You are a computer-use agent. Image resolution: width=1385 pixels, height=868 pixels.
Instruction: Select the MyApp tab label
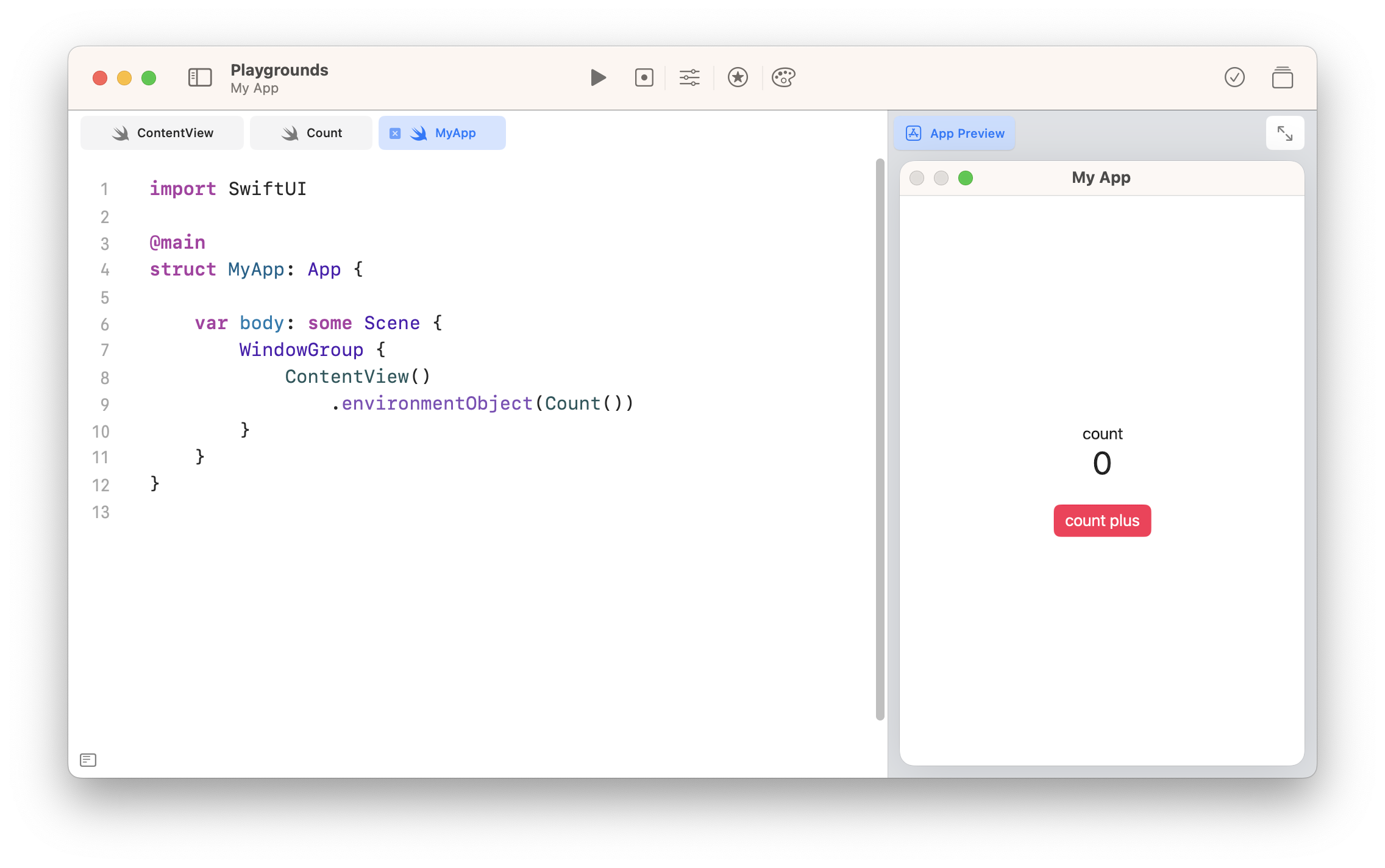pyautogui.click(x=455, y=133)
